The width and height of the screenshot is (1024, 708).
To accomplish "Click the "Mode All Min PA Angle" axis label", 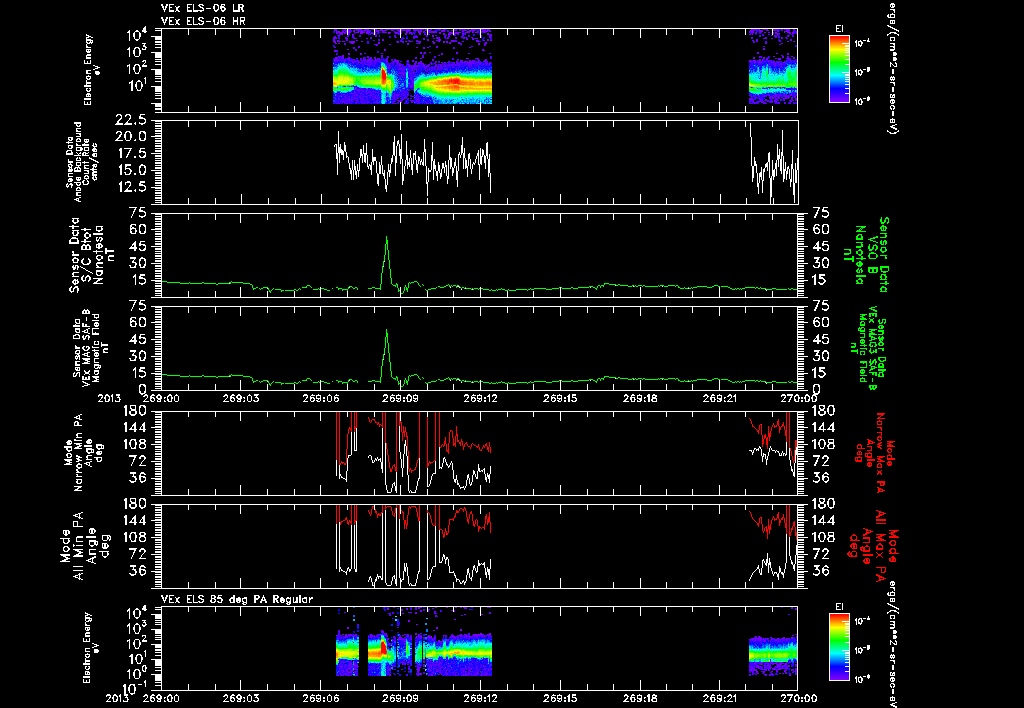I will 84,546.
